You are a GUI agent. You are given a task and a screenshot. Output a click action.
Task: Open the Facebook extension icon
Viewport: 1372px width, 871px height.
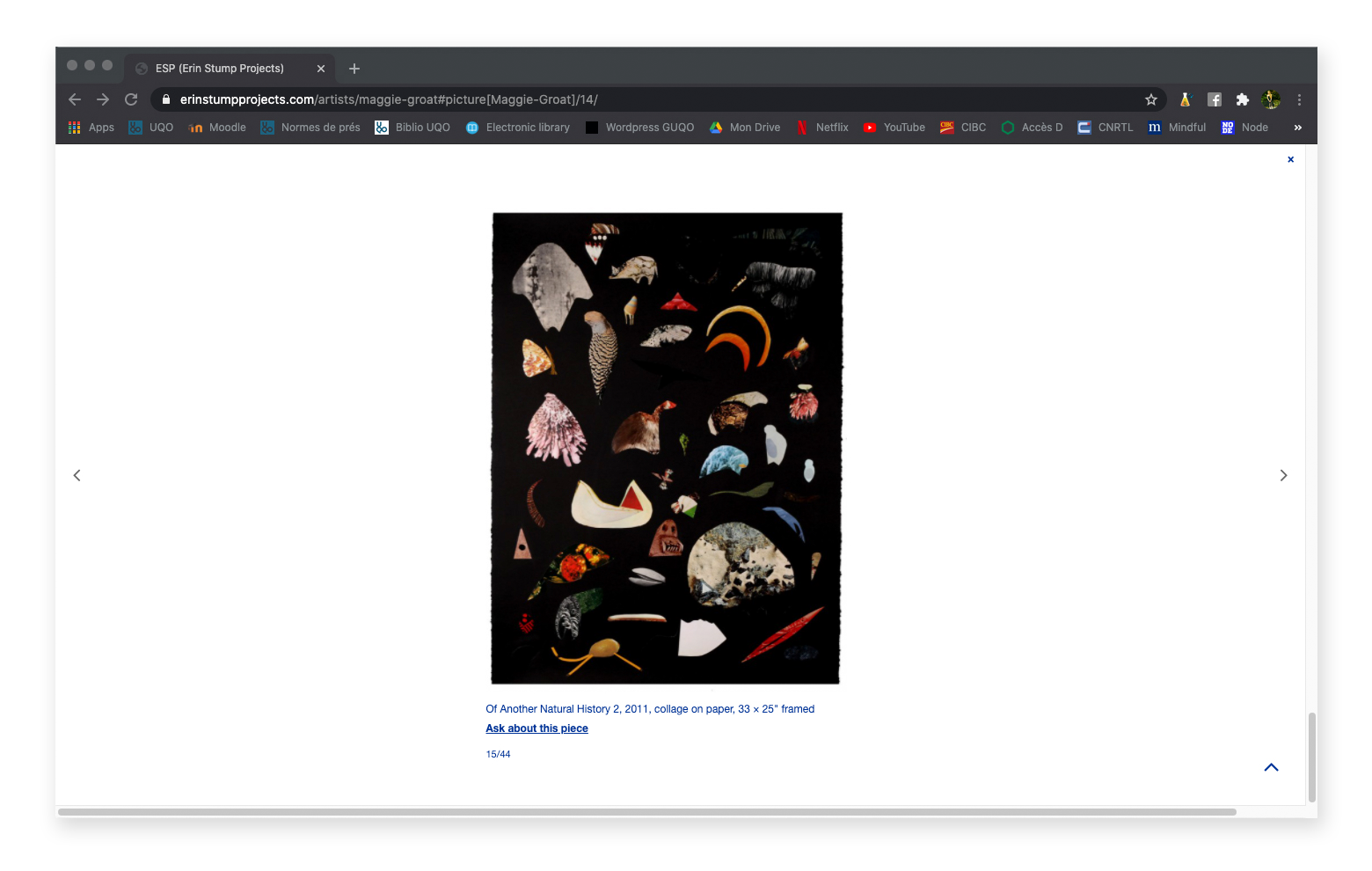[1215, 99]
